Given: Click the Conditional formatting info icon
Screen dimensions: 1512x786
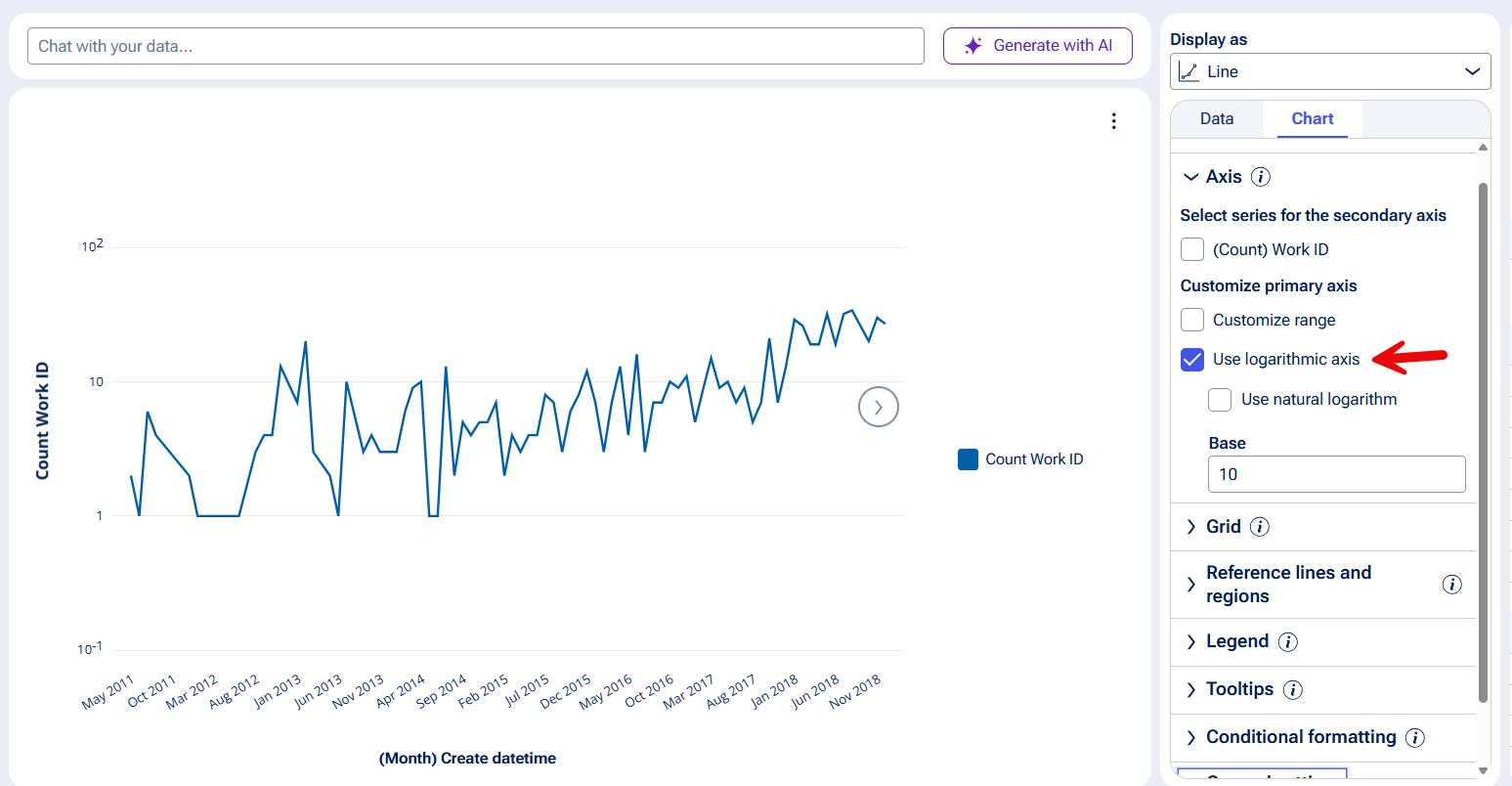Looking at the screenshot, I should [x=1414, y=738].
